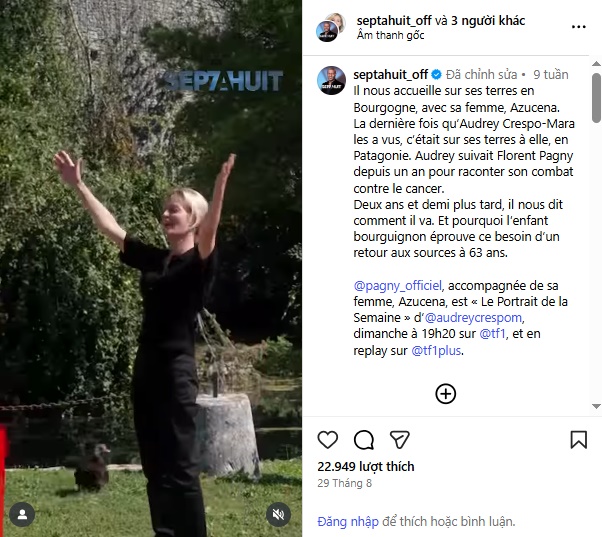Image resolution: width=602 pixels, height=537 pixels.
Task: Show tagged people icon on video
Action: pyautogui.click(x=22, y=514)
